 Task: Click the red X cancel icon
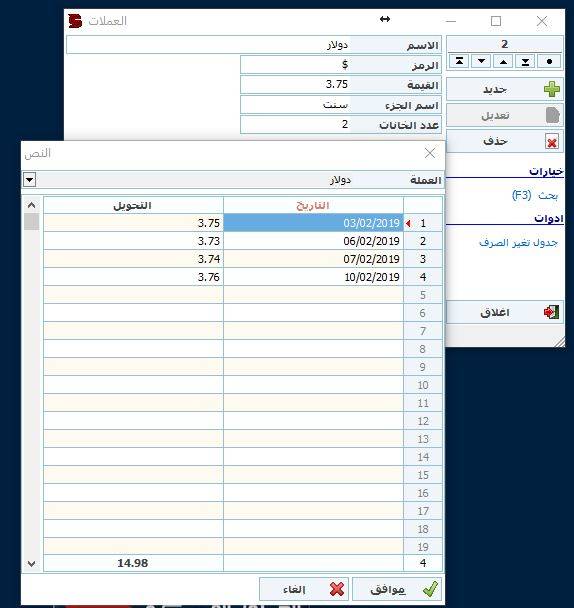(x=337, y=589)
